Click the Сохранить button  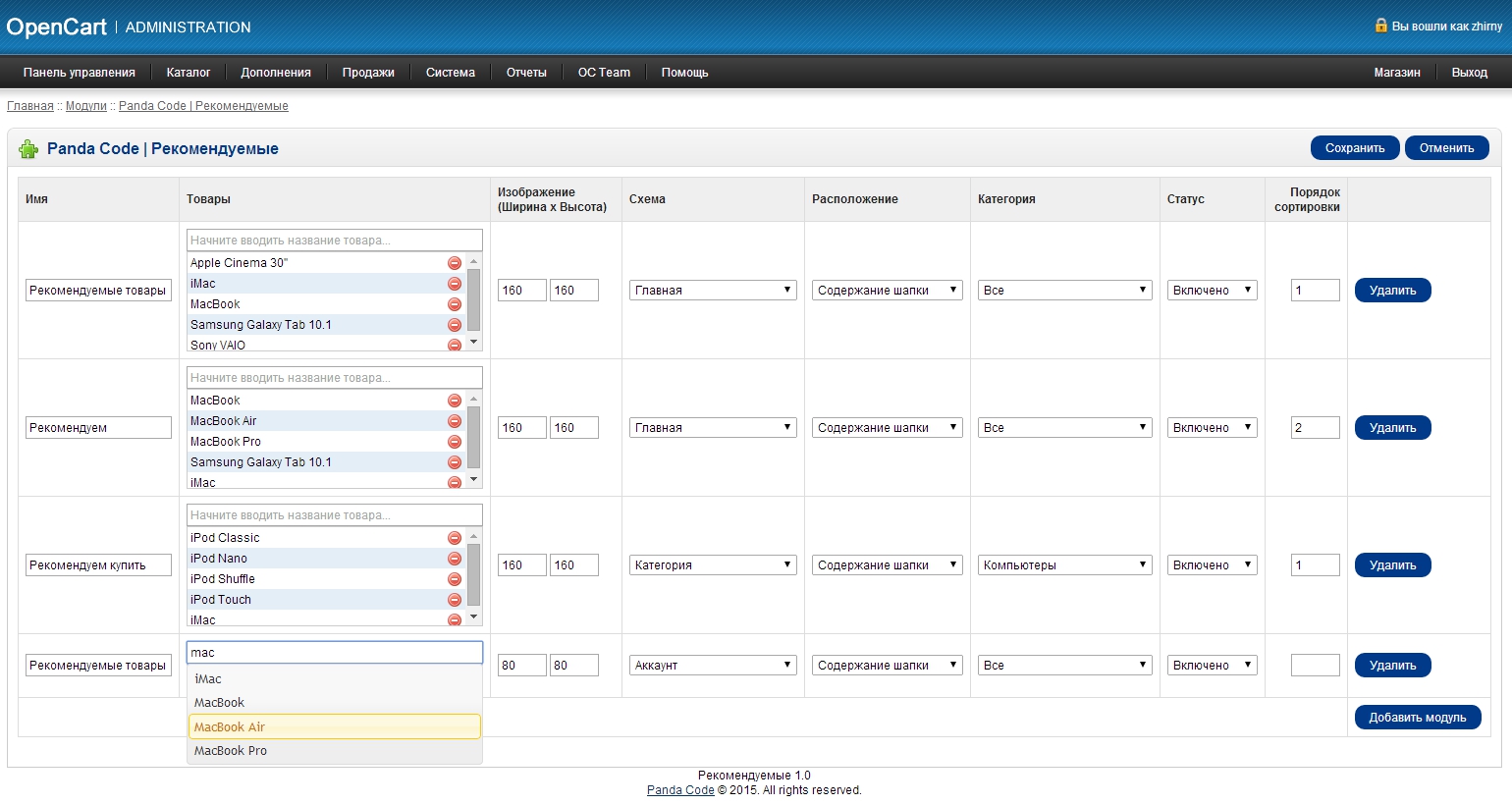pyautogui.click(x=1355, y=148)
